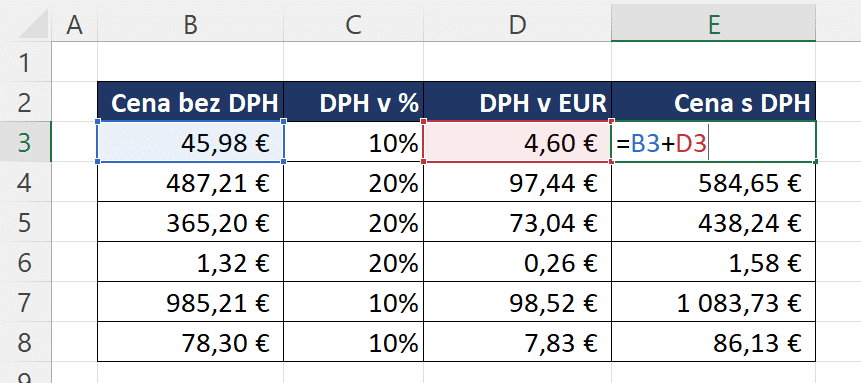The image size is (861, 383).
Task: Select row 7 header
Action: point(25,302)
